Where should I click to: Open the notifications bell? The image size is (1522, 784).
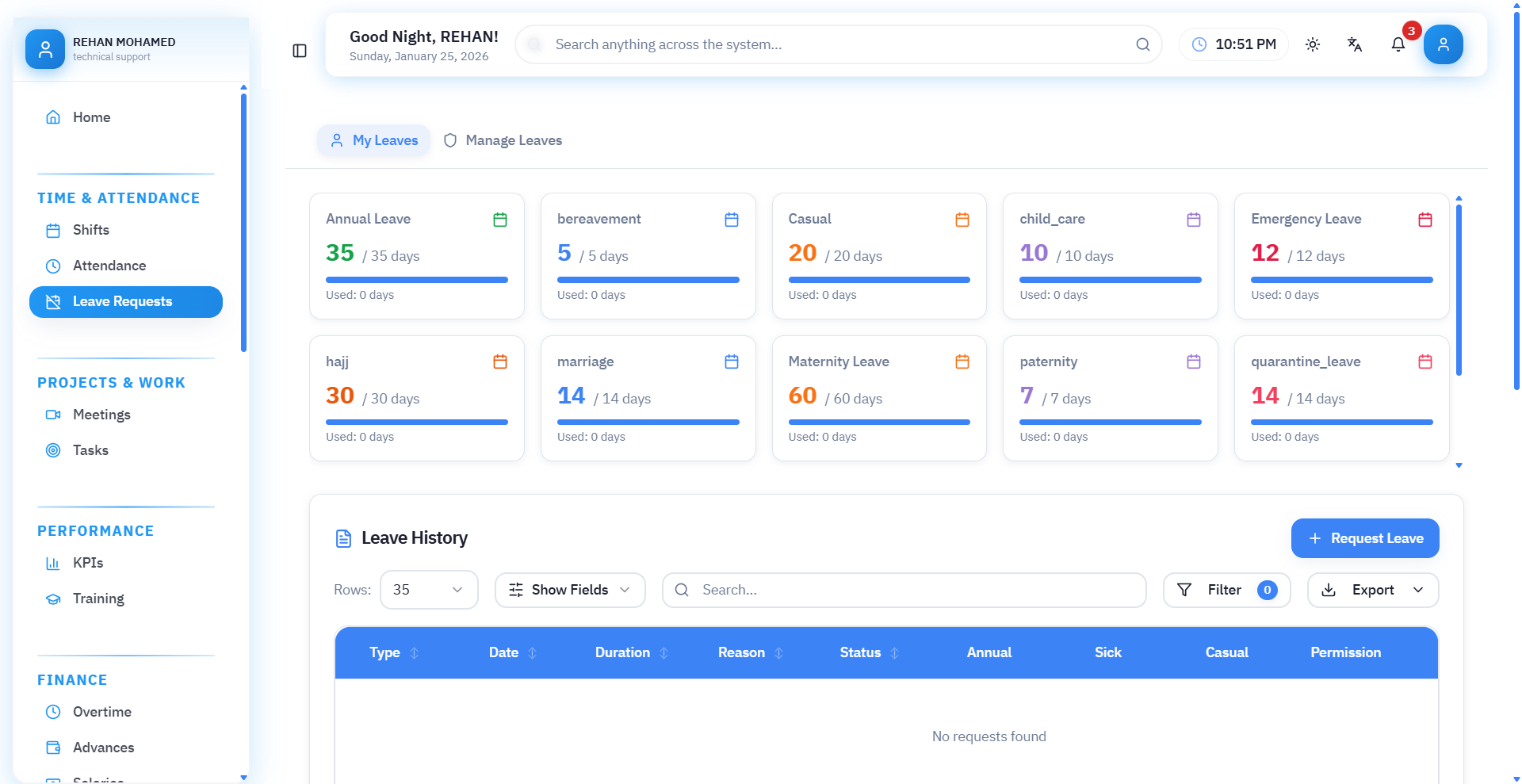pyautogui.click(x=1398, y=44)
